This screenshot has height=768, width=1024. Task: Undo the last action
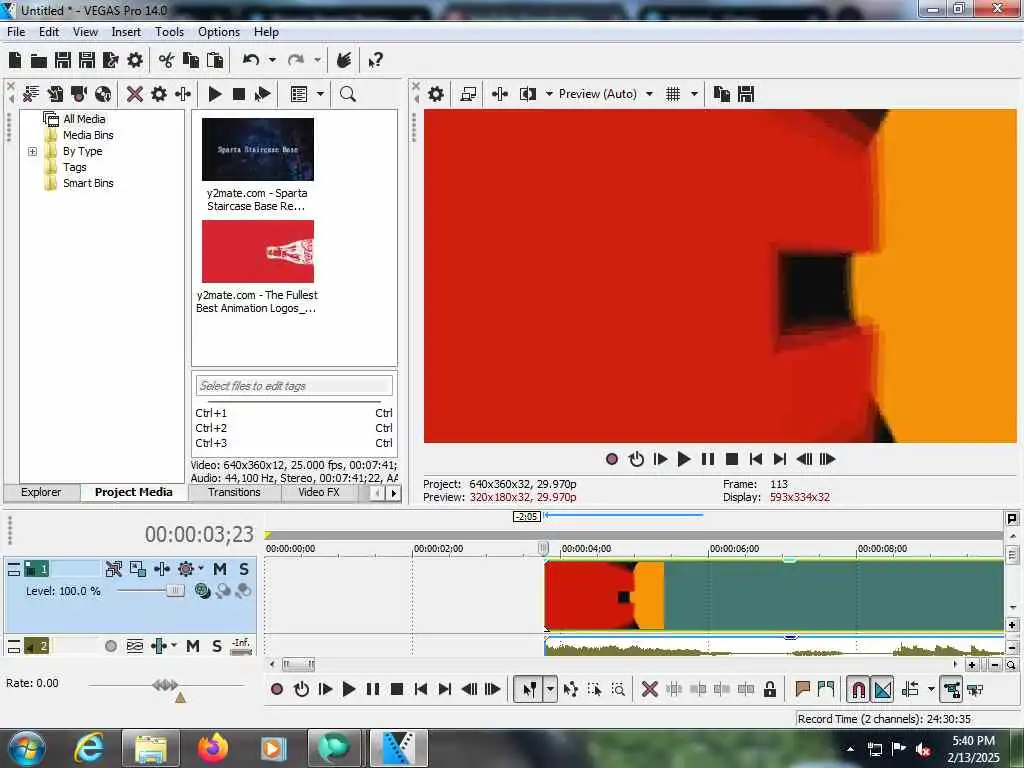click(251, 61)
